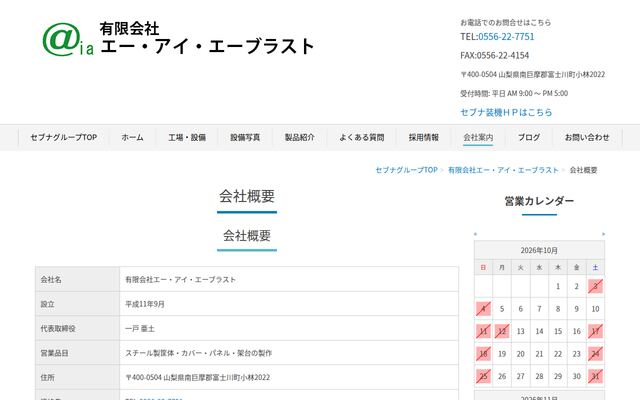Select October 12 crossed-out date
The height and width of the screenshot is (400, 640).
(x=502, y=331)
